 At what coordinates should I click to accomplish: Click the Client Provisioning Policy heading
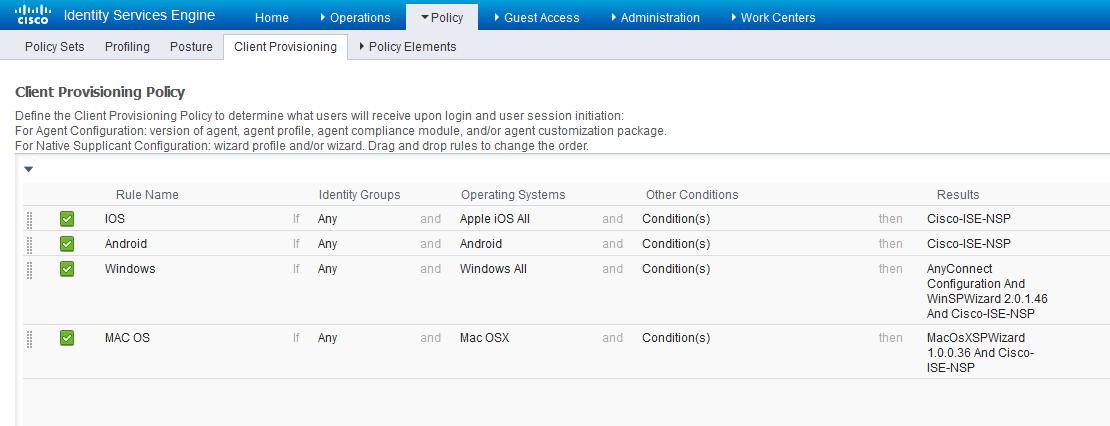pos(100,92)
